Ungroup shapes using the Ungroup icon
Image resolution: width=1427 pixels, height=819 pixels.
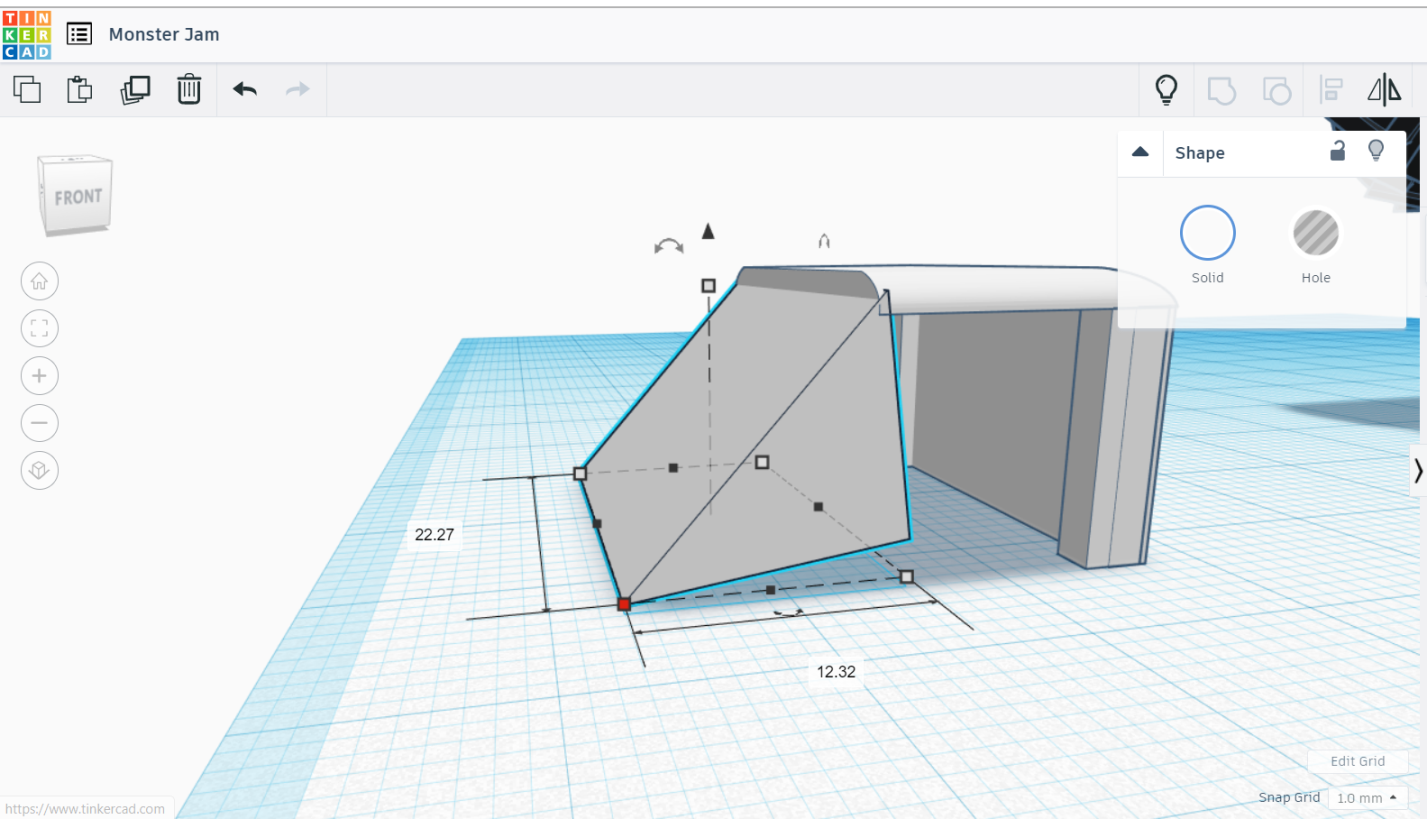coord(1277,91)
